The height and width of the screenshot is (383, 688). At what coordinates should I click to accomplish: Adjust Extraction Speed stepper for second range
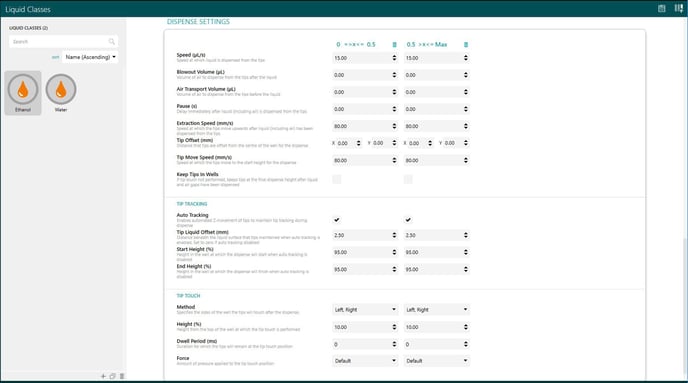point(466,126)
